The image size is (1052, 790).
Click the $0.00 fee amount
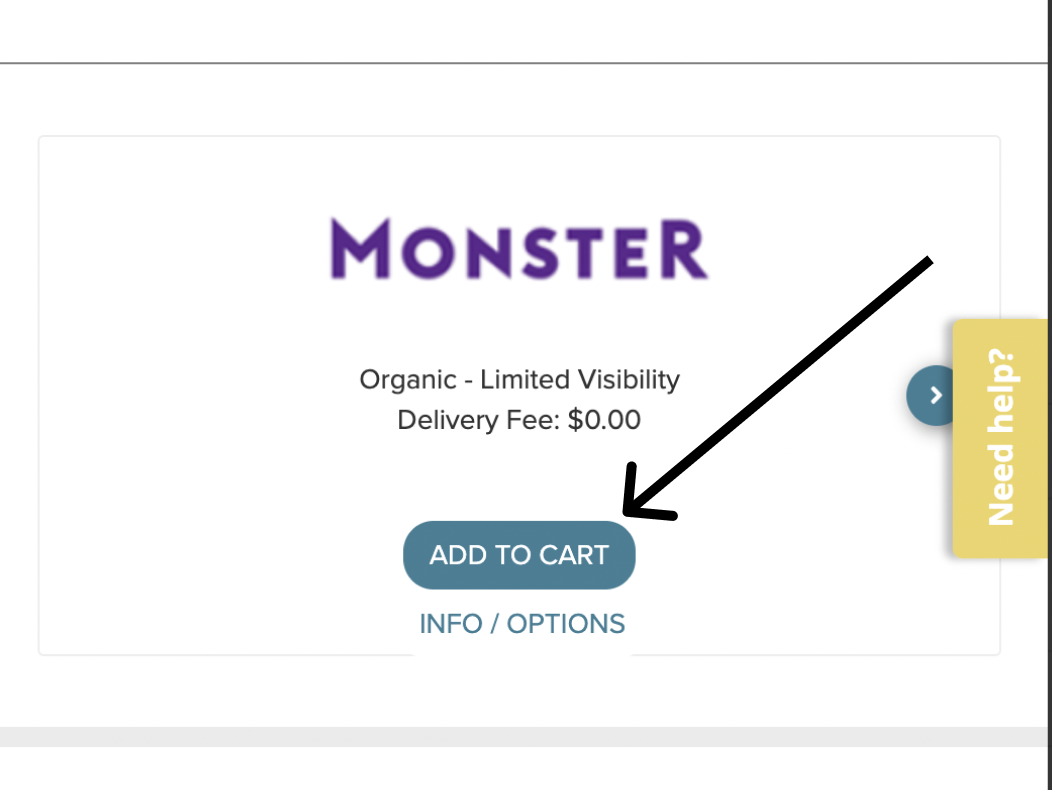pos(604,420)
